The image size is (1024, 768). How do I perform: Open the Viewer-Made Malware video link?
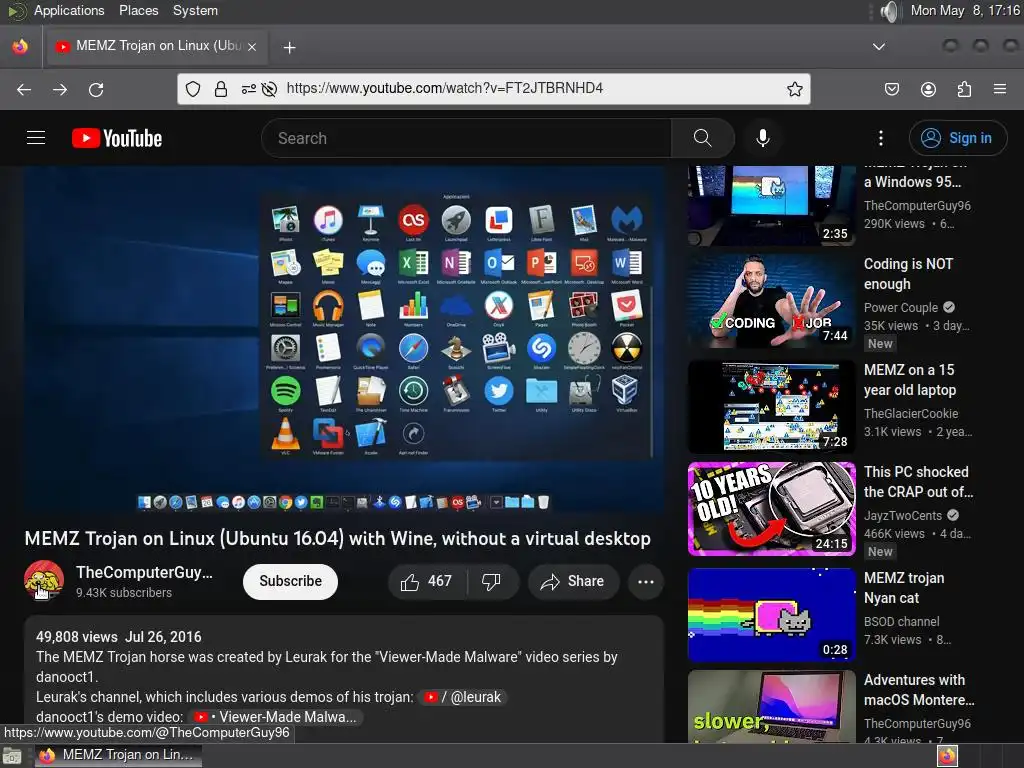(275, 716)
